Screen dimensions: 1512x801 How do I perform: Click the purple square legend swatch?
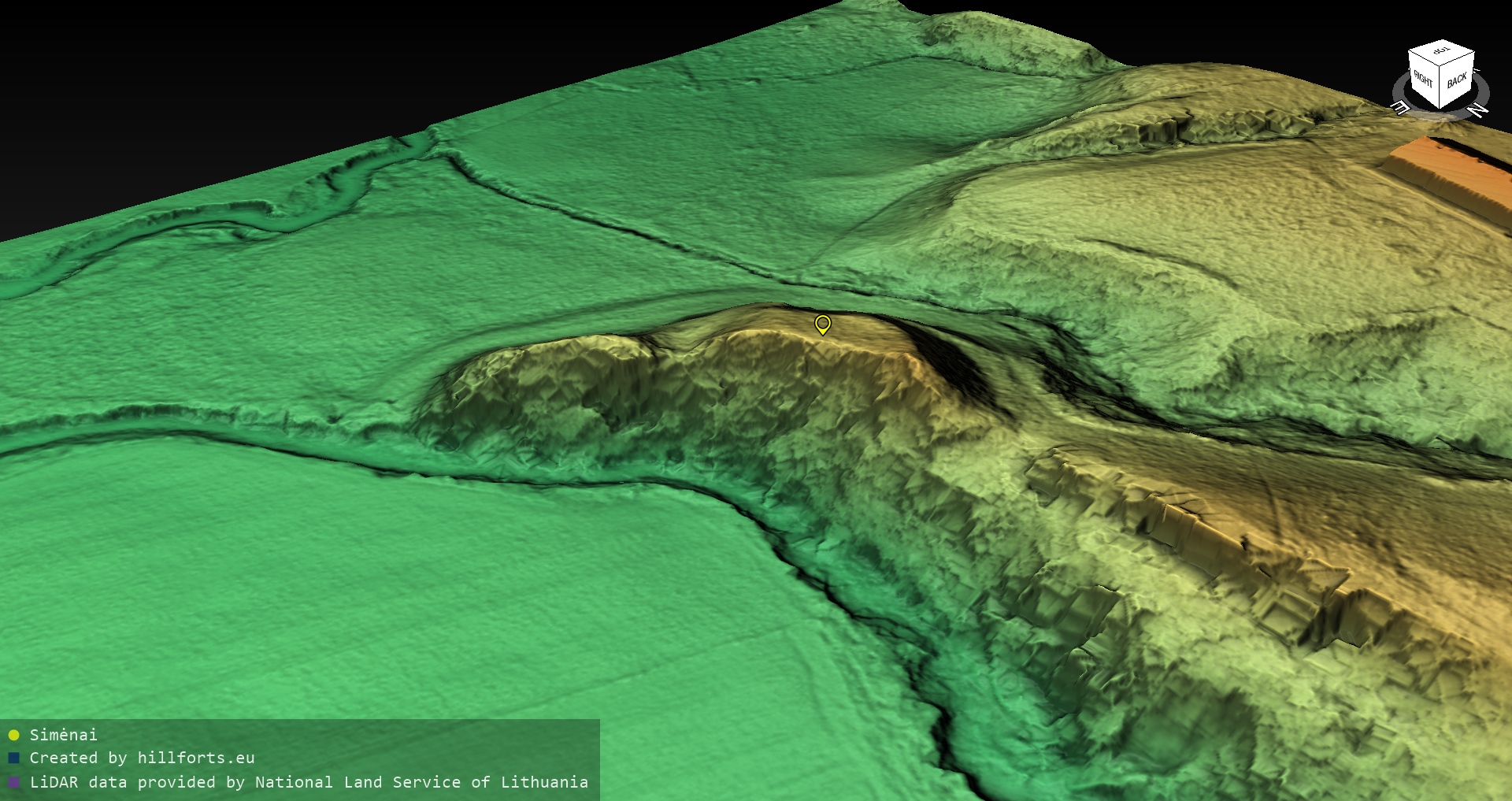click(13, 783)
